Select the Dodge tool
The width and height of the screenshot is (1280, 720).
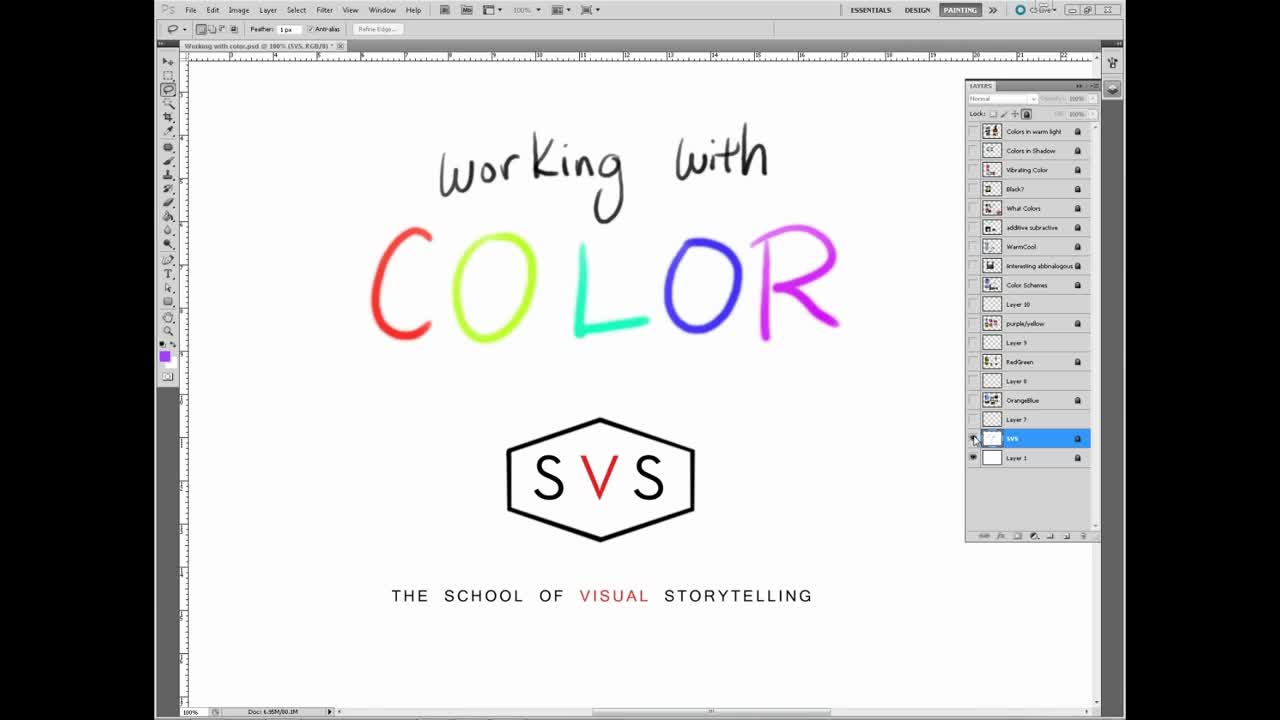click(168, 244)
